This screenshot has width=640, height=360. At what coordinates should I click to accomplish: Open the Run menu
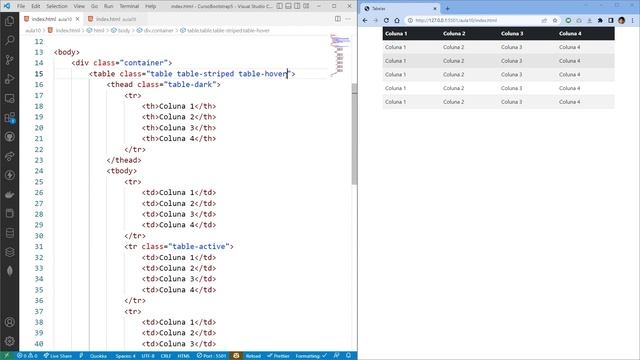109,6
